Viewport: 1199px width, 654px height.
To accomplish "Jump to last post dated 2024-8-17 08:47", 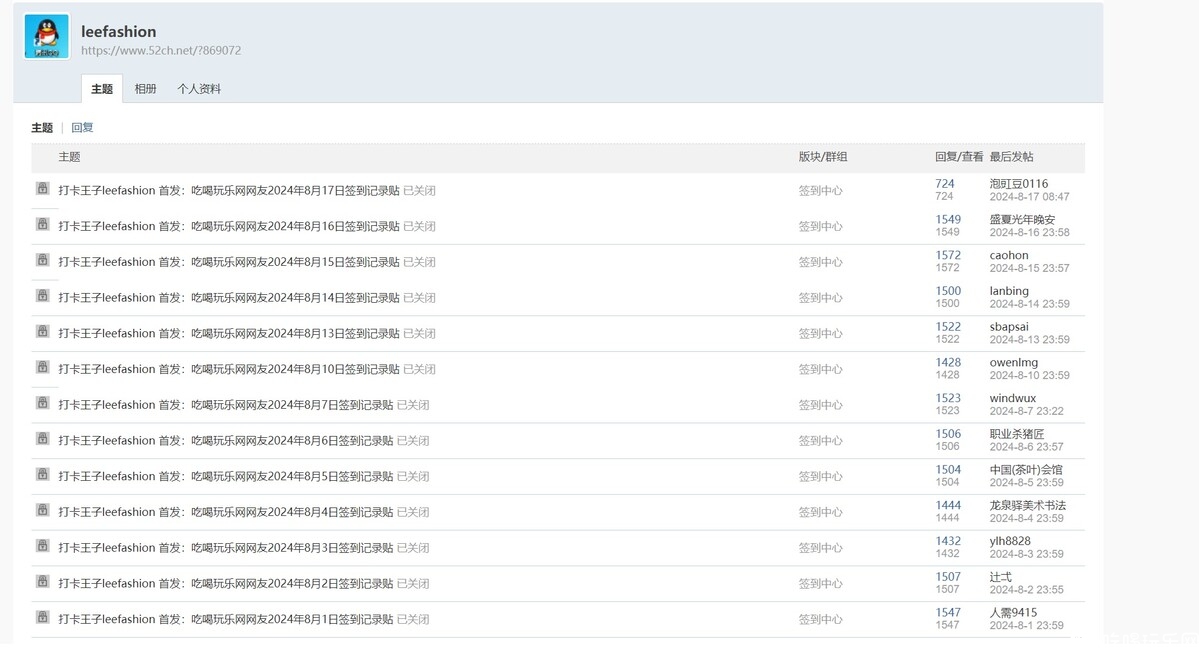I will (x=1029, y=197).
